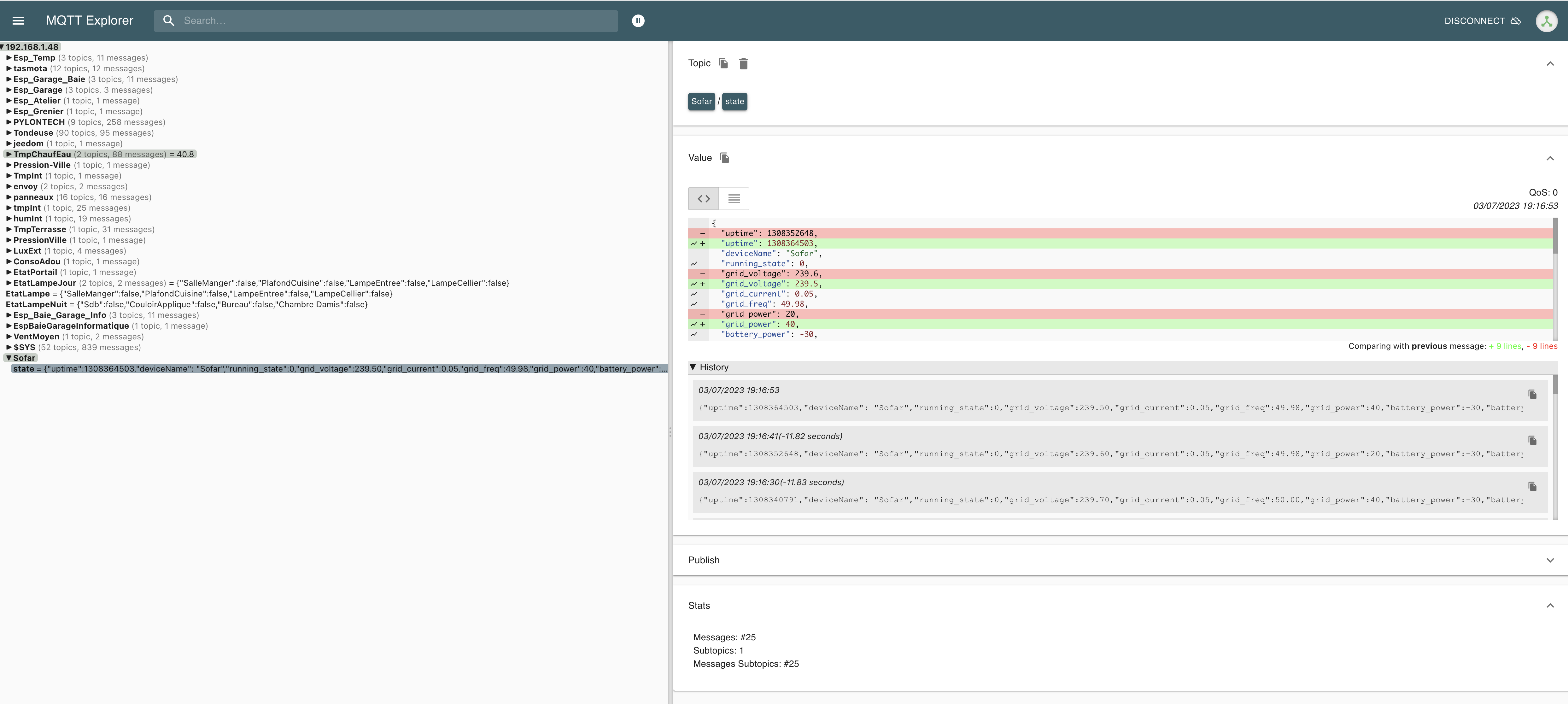1568x704 pixels.
Task: Expand the tasmota topic
Action: point(9,69)
